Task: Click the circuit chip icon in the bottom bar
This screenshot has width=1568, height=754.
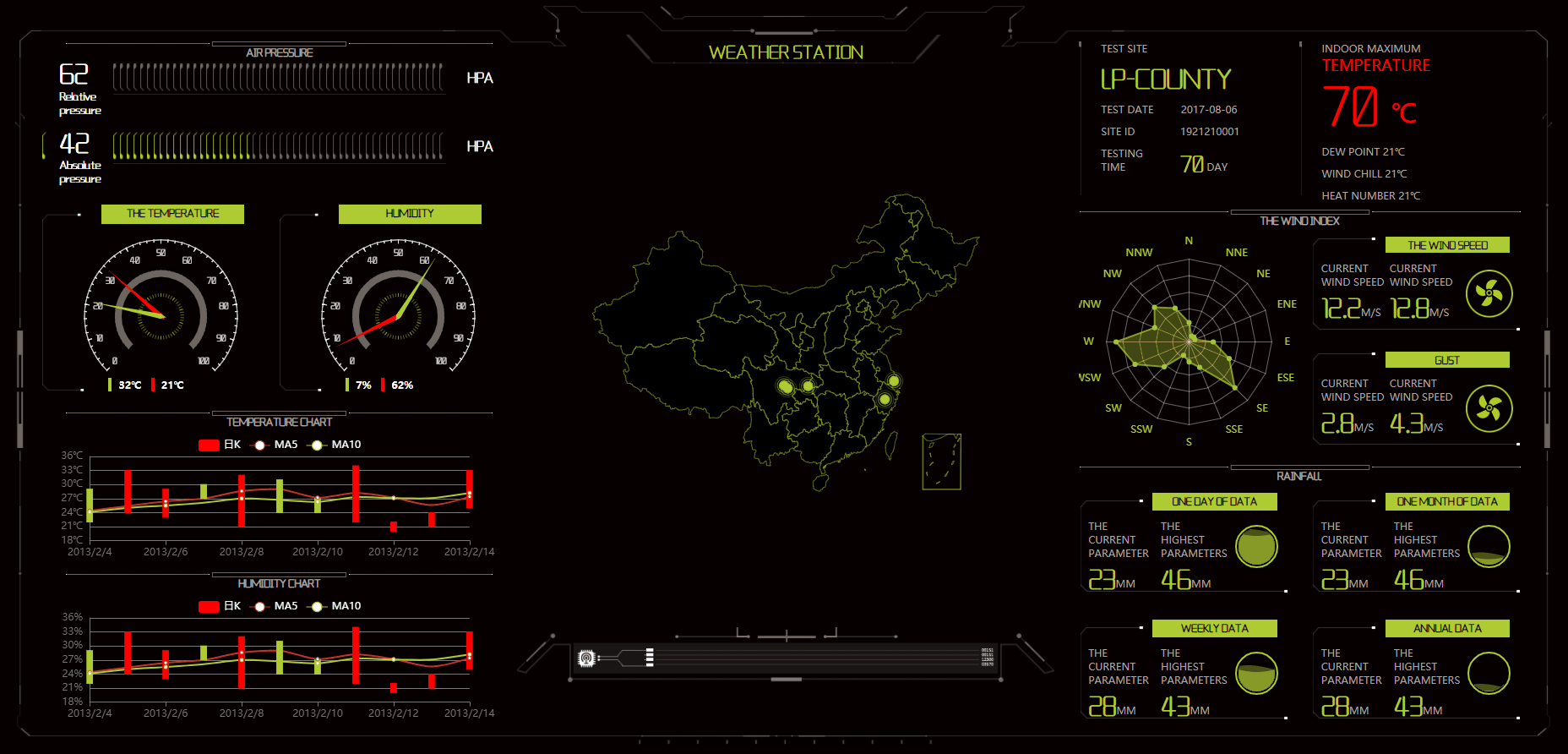Action: pyautogui.click(x=586, y=658)
